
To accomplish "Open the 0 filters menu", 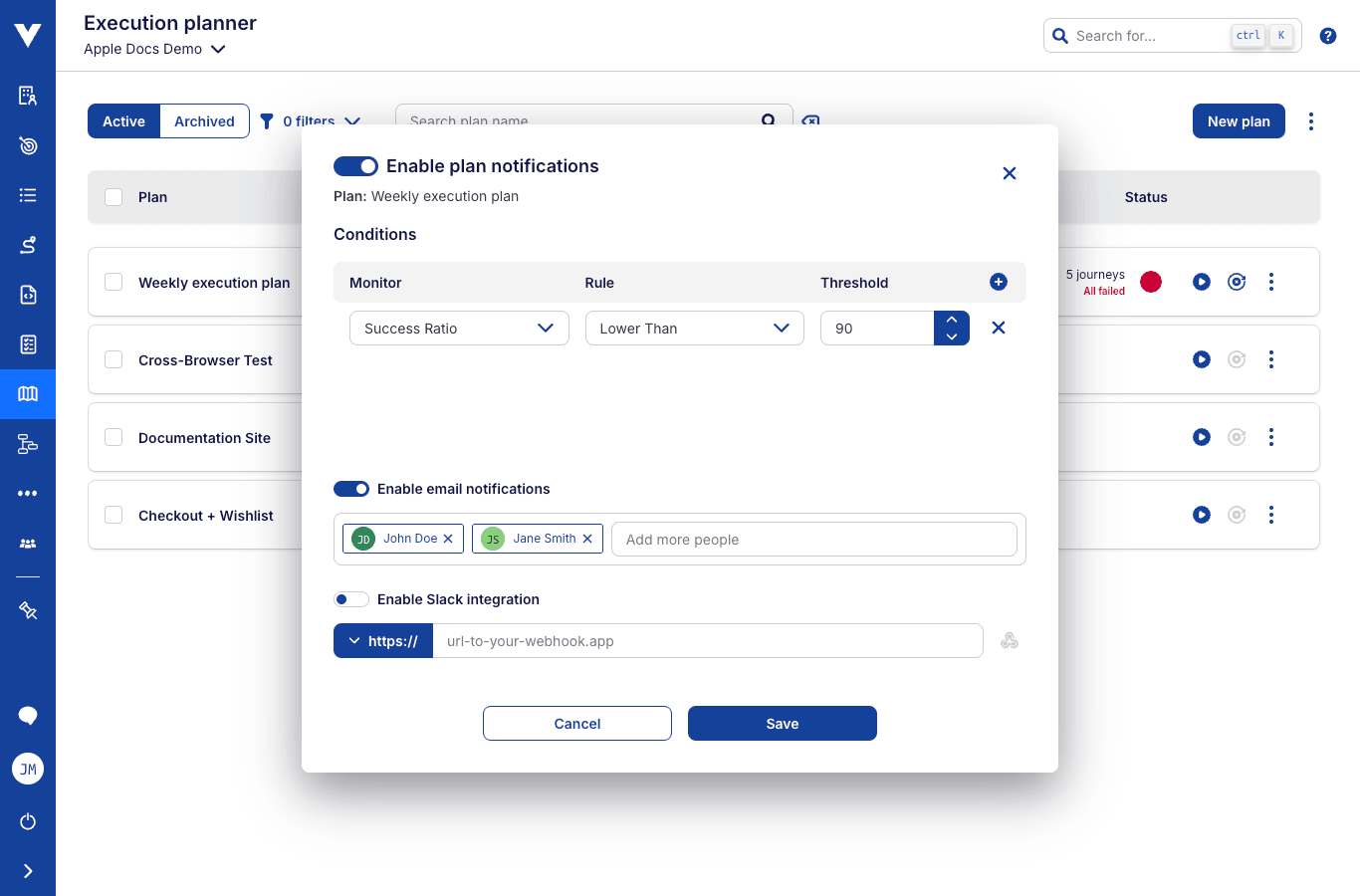I will coord(310,120).
